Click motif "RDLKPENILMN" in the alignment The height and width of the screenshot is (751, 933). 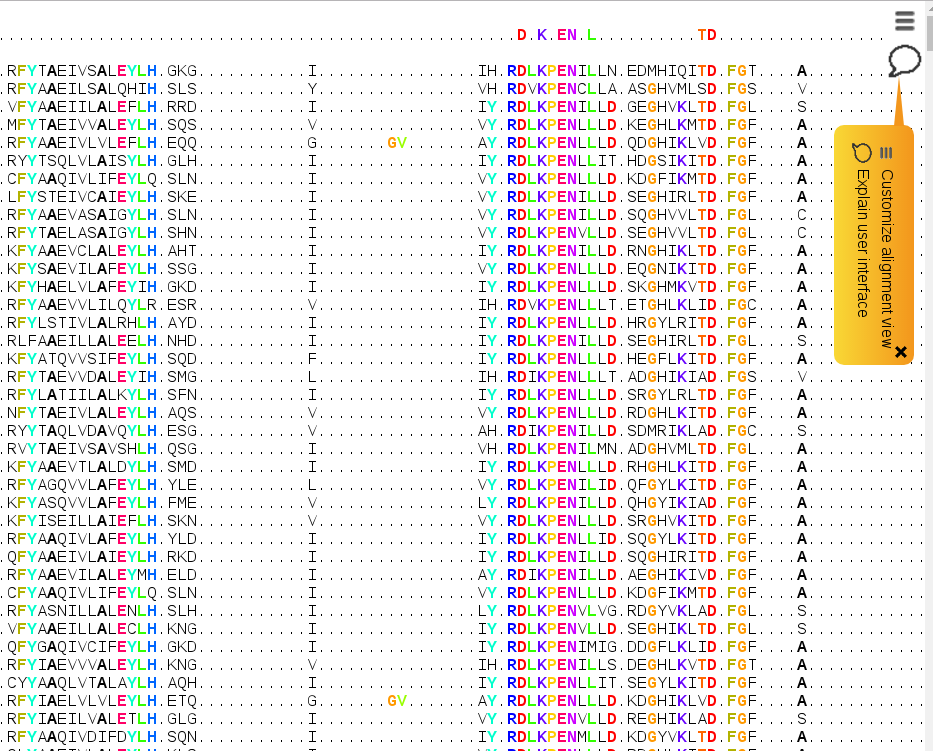[562, 449]
